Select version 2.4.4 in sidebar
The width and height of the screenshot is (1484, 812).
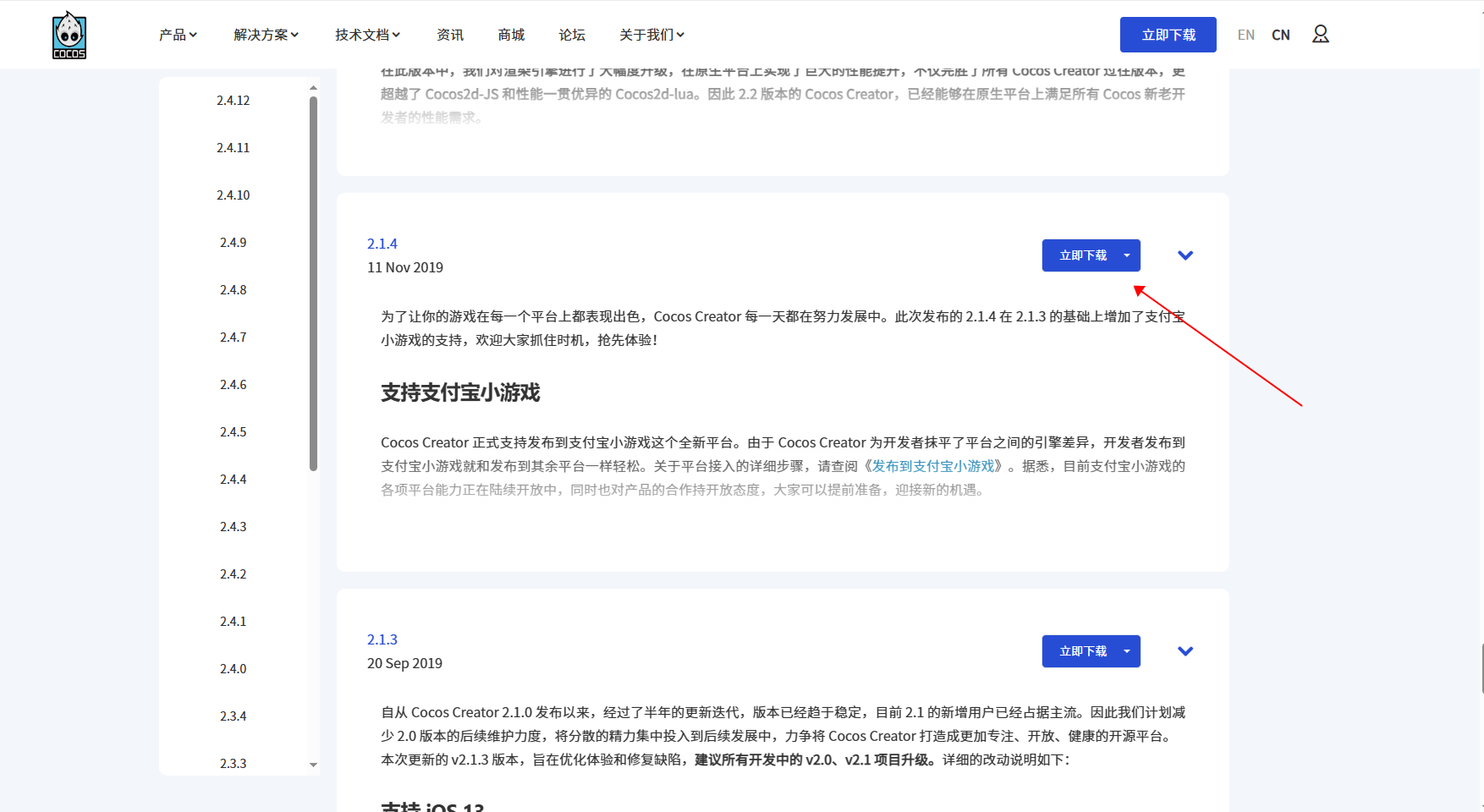234,479
